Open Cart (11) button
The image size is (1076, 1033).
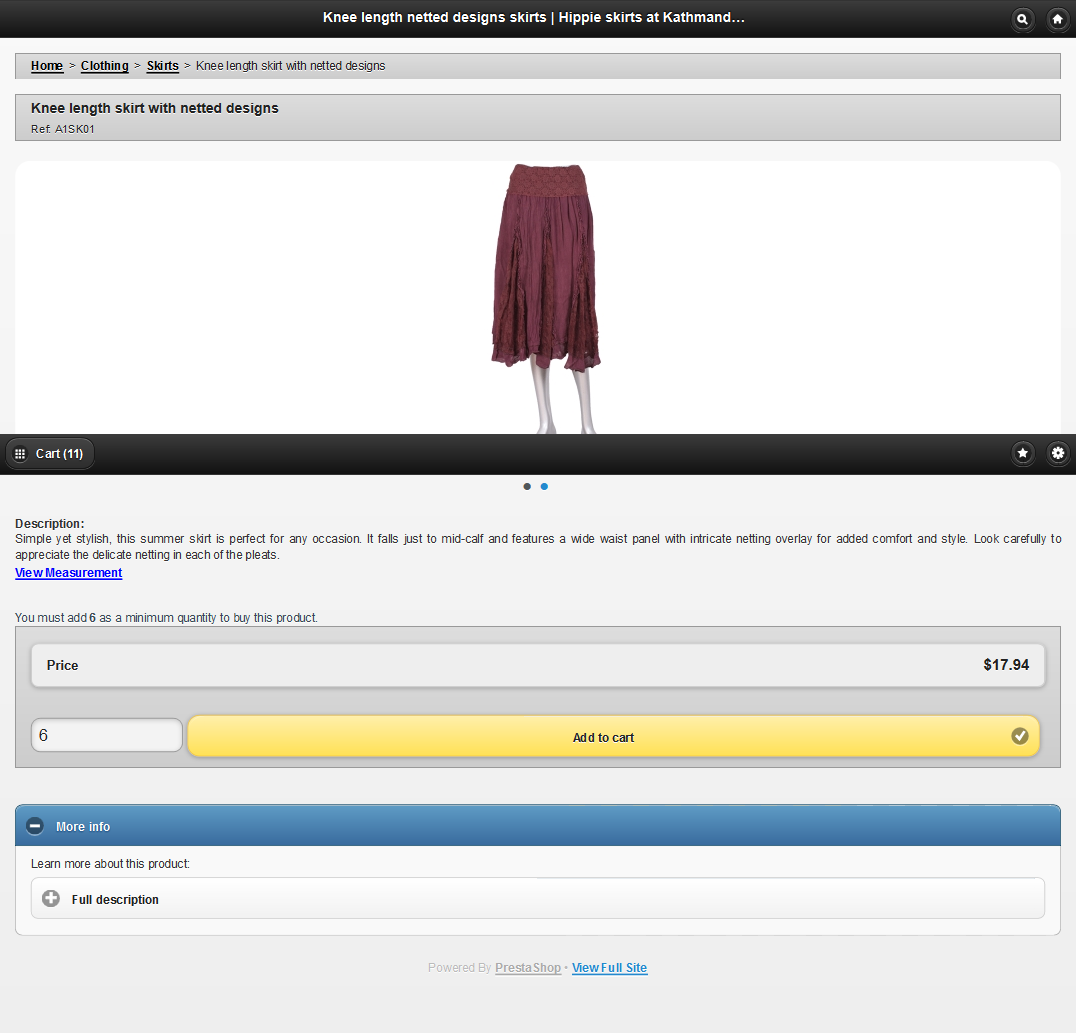tap(50, 454)
